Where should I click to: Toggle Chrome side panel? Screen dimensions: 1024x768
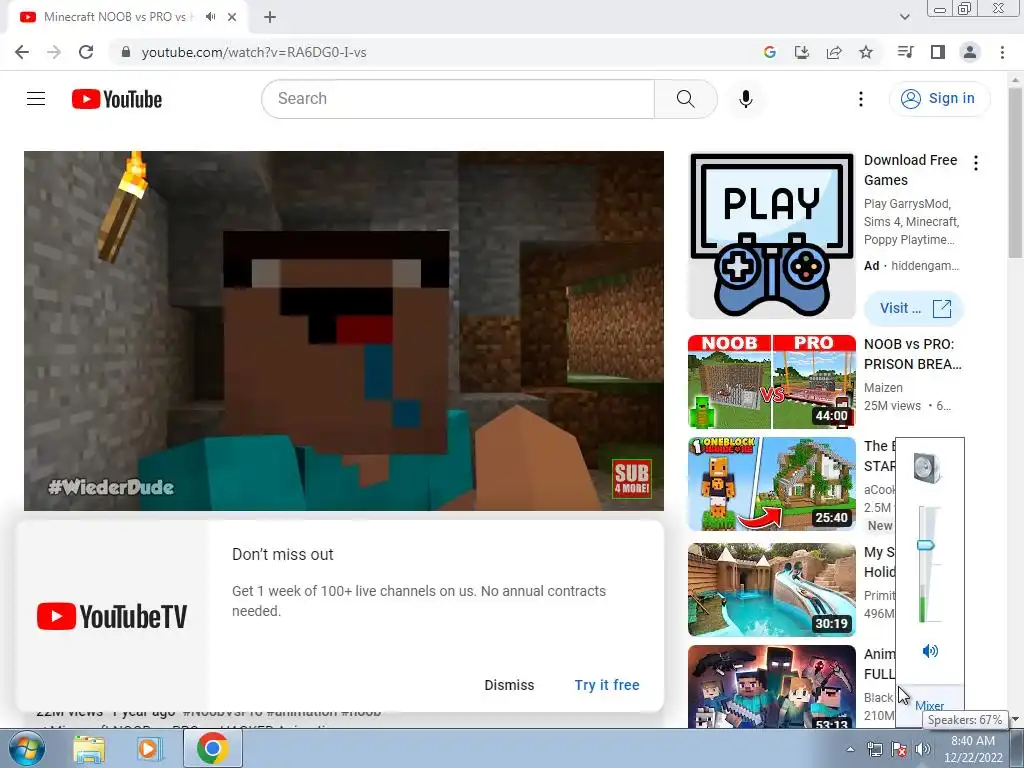click(x=938, y=52)
